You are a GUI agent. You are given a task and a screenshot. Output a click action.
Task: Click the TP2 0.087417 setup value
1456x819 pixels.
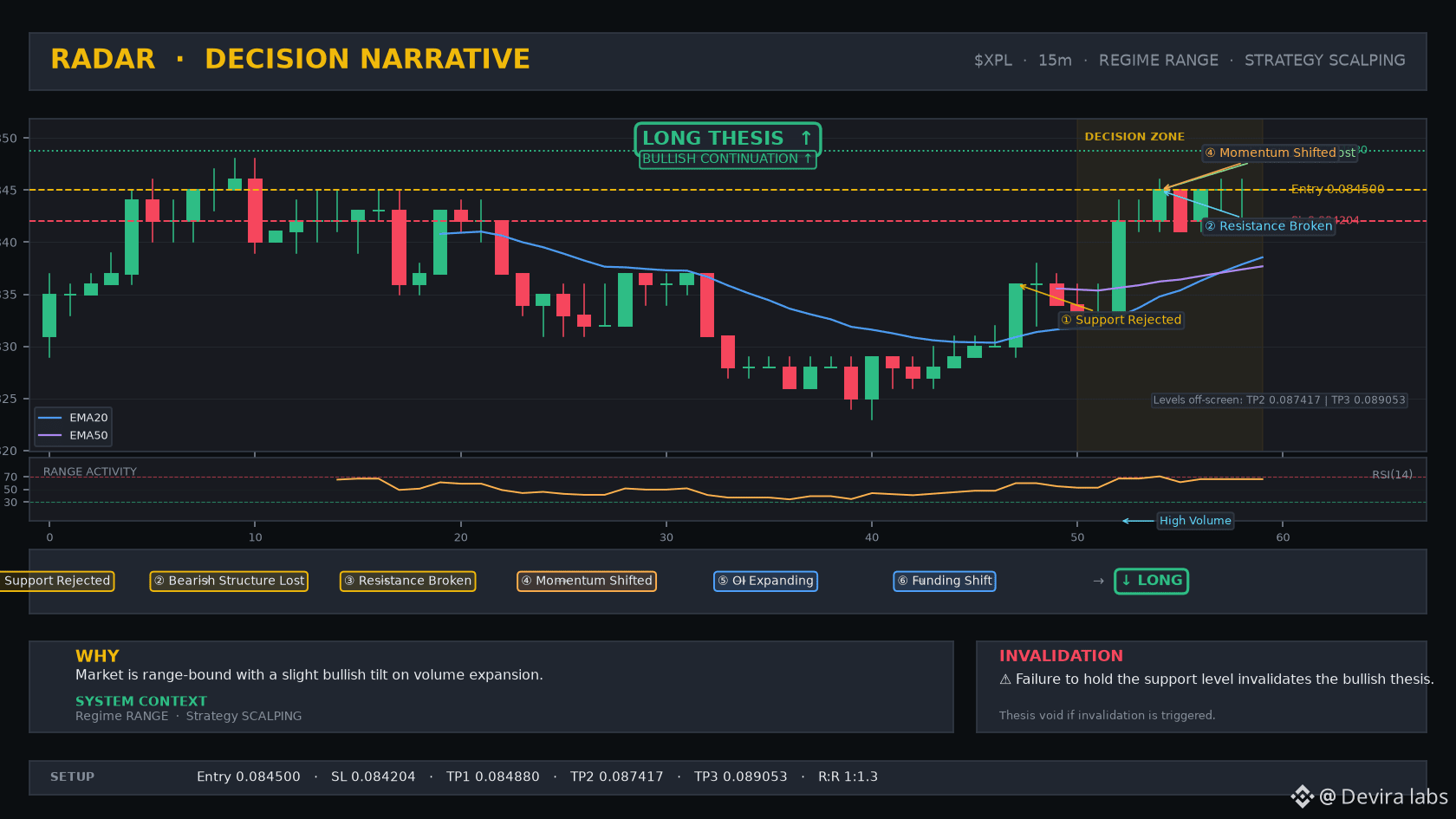pos(617,777)
